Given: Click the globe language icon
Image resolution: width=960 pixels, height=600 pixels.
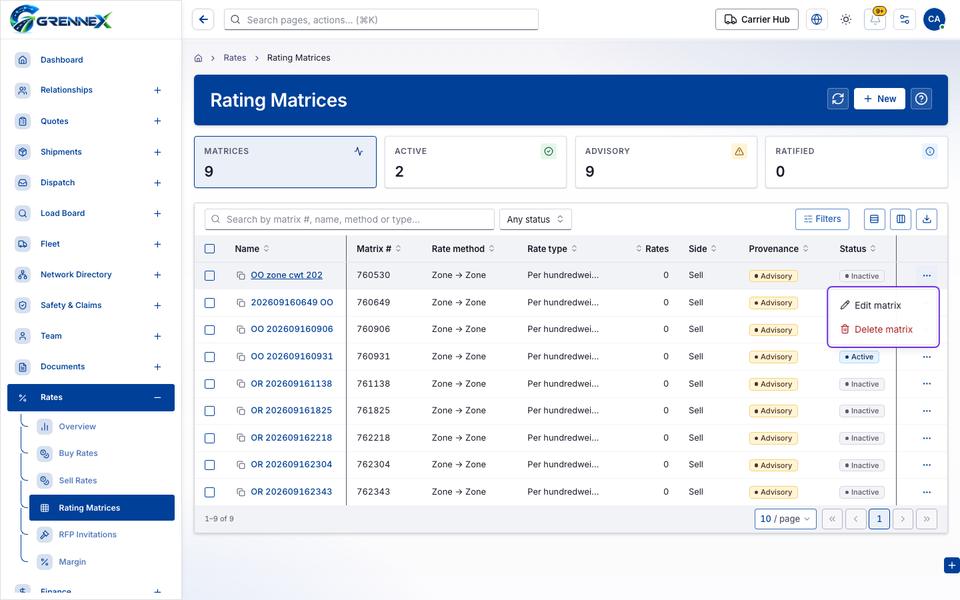Looking at the screenshot, I should [x=816, y=20].
